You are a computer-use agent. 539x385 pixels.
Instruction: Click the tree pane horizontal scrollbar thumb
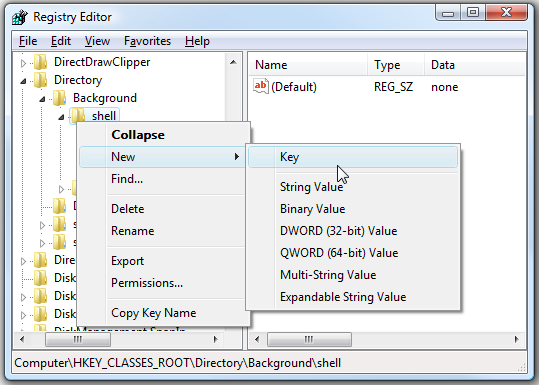pos(78,340)
